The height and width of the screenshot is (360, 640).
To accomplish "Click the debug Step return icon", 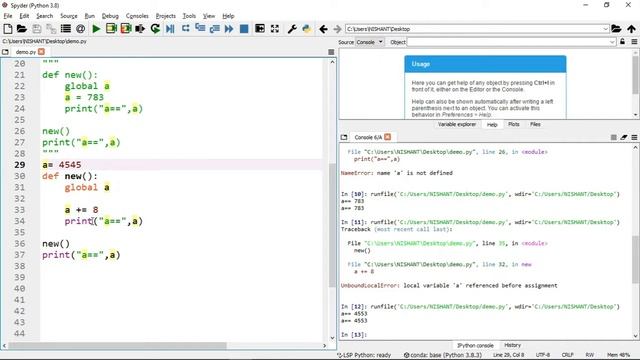I will 215,29.
